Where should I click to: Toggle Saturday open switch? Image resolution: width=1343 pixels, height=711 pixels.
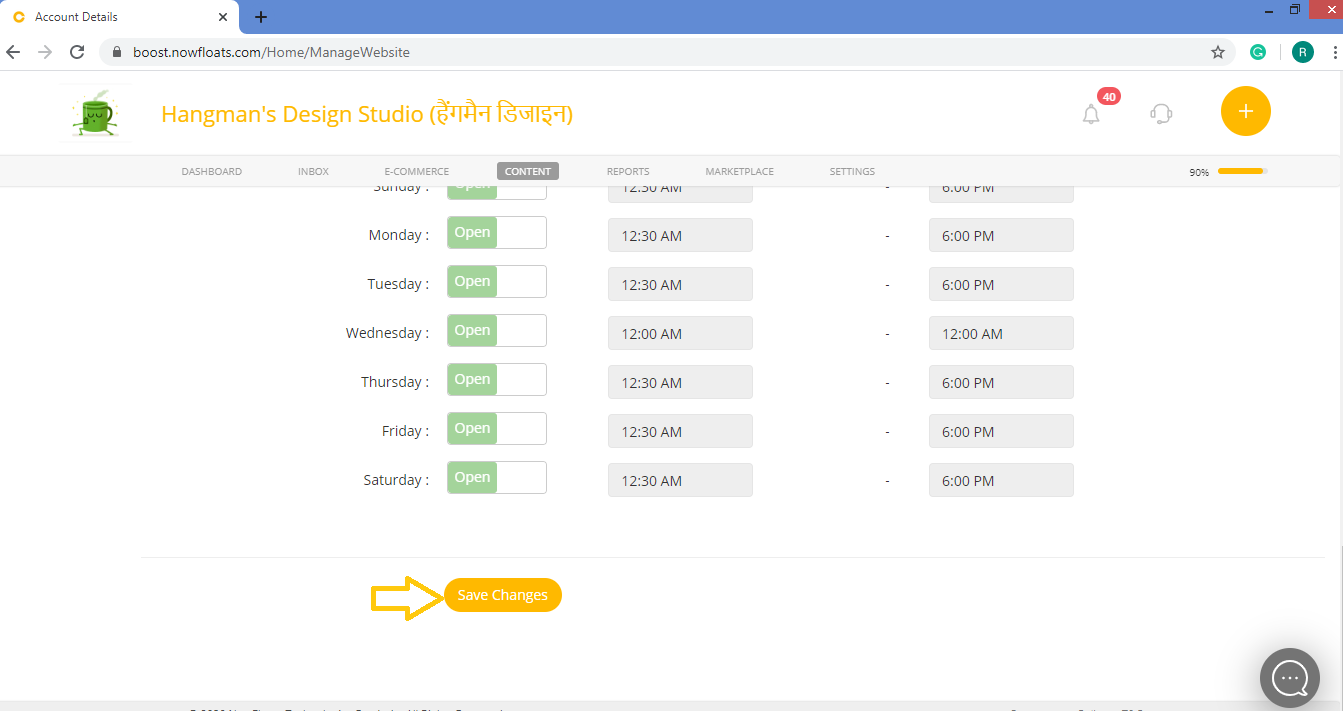coord(497,478)
